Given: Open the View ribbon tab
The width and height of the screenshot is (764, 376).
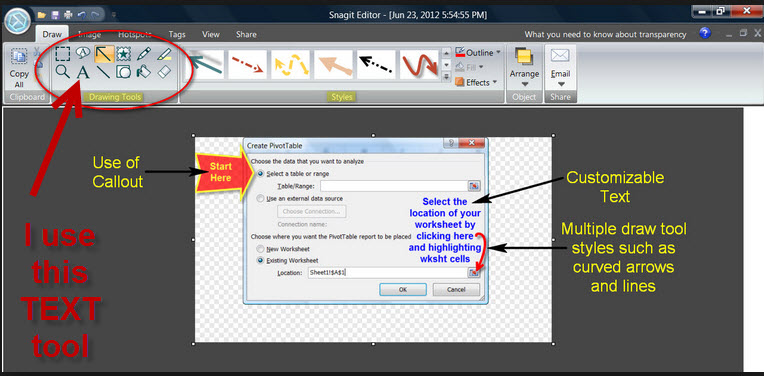Looking at the screenshot, I should coord(210,35).
